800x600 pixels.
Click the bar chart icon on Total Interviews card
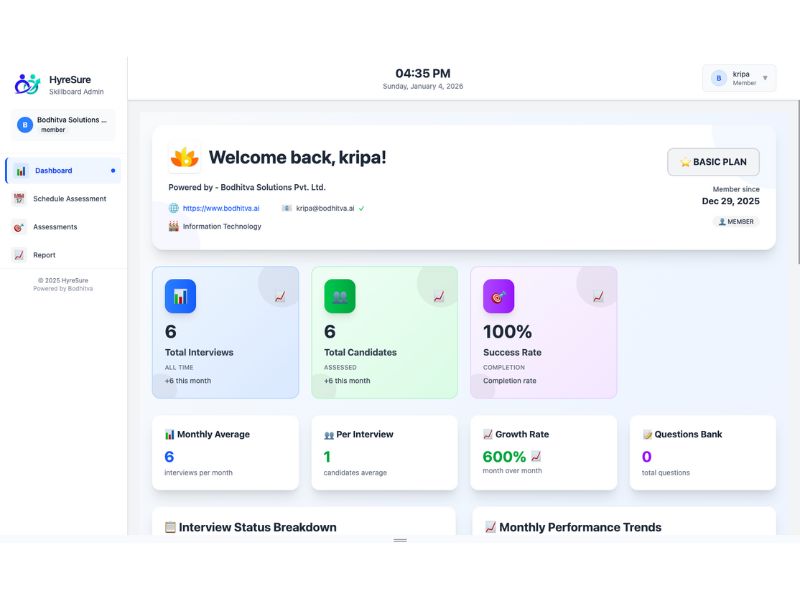pyautogui.click(x=181, y=295)
